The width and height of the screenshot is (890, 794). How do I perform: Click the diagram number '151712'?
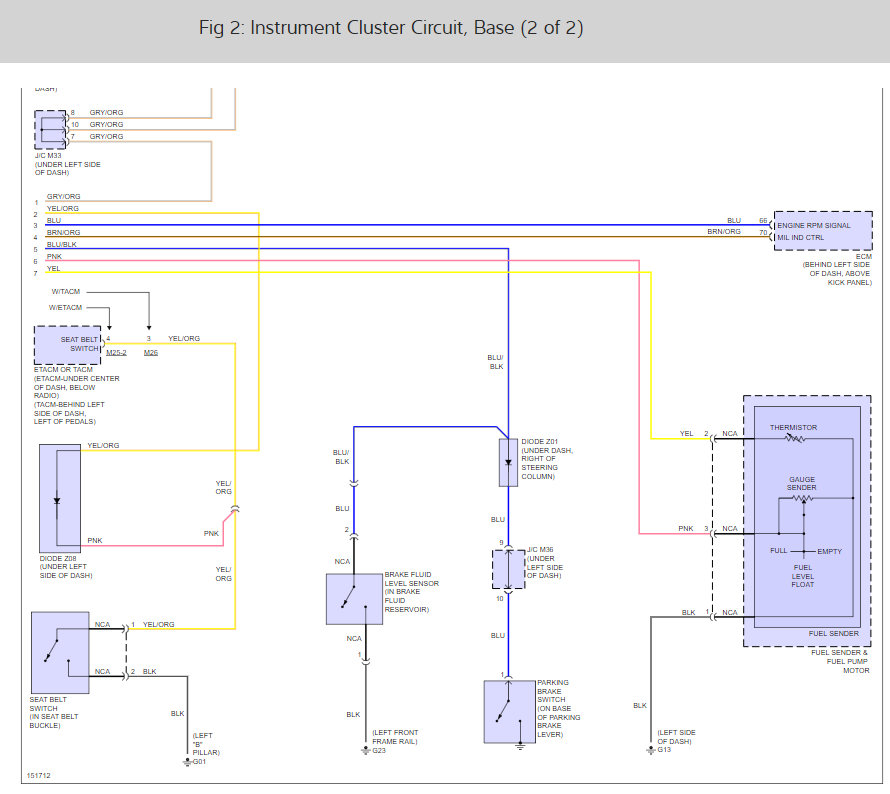coord(39,776)
